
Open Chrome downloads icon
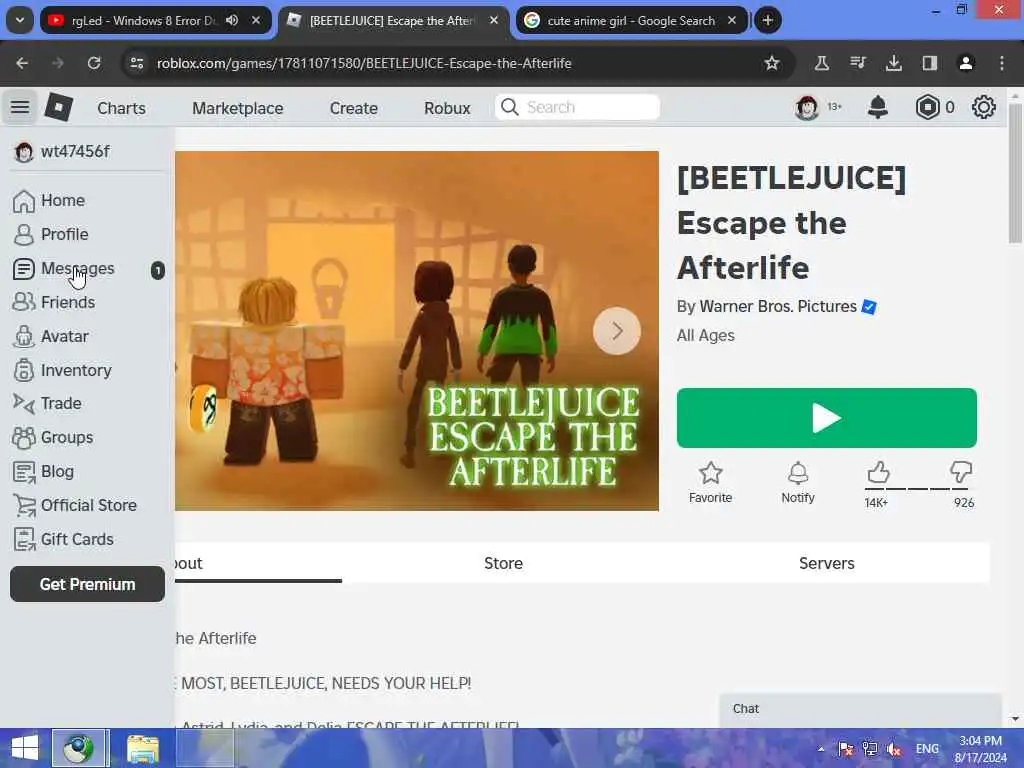(x=893, y=63)
